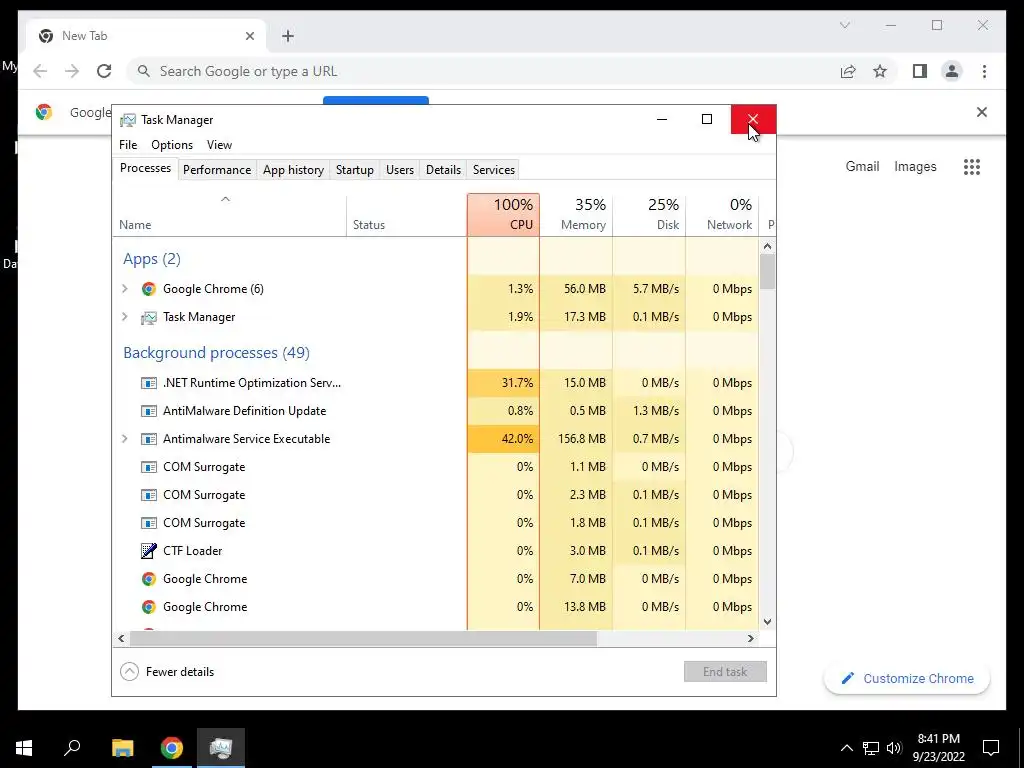Screen dimensions: 1024x768
Task: Switch to the Users tab
Action: tap(400, 170)
